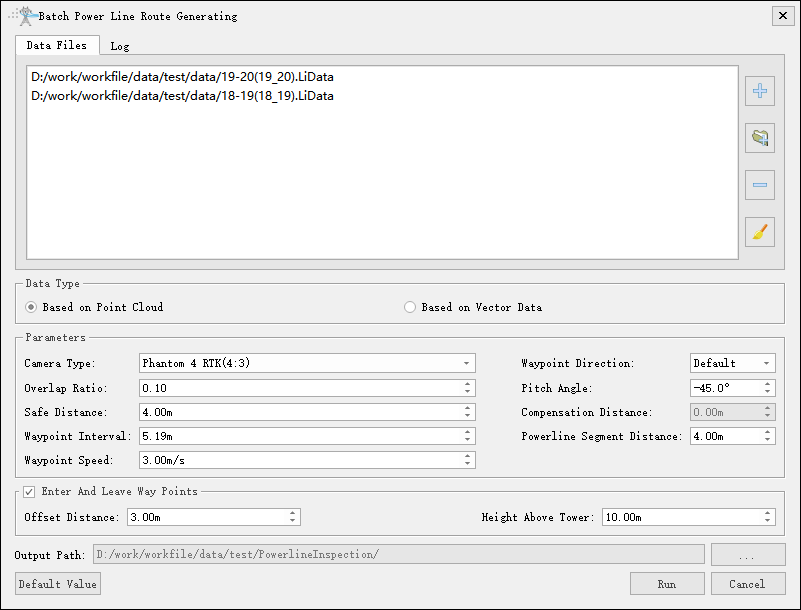Click the broom clear list icon
Viewport: 801px width, 610px height.
(x=760, y=232)
